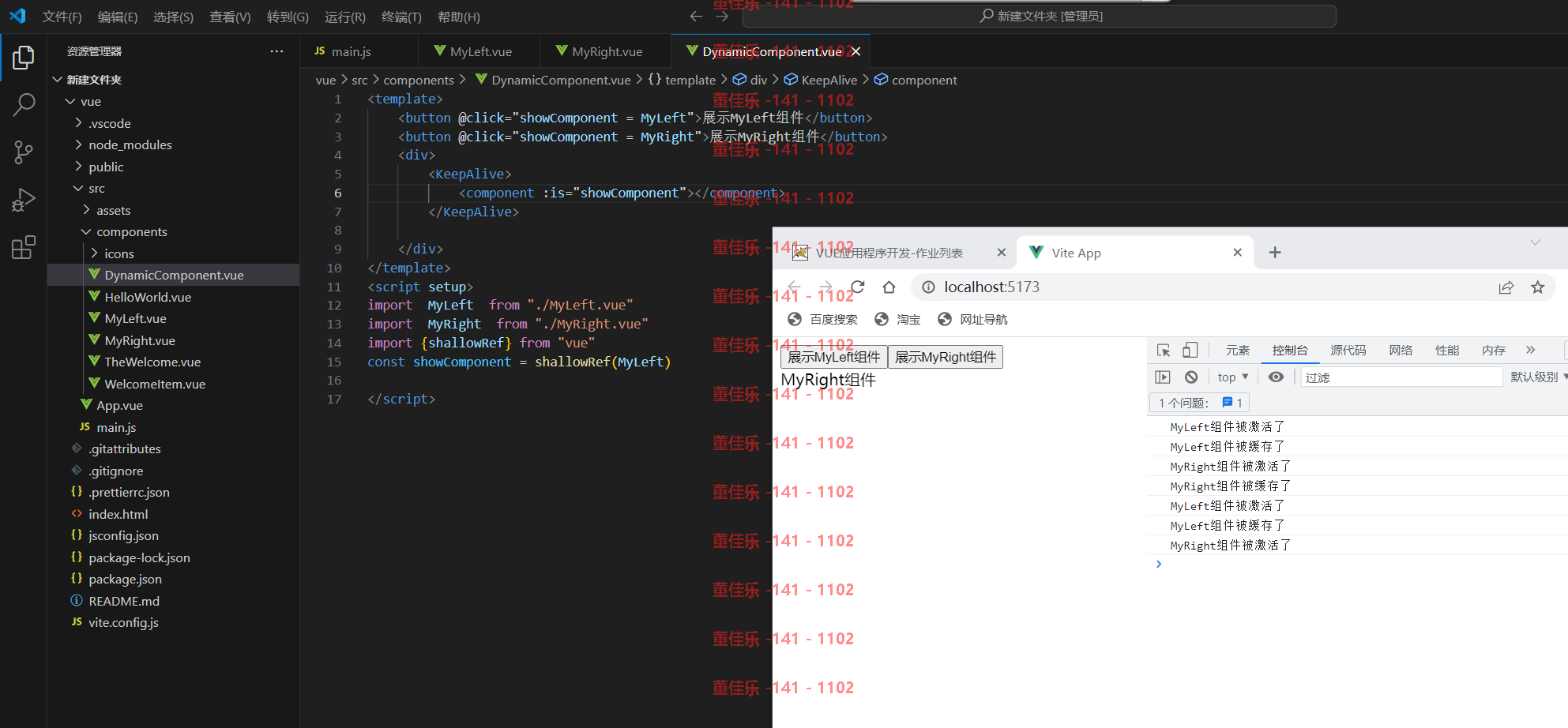Open package.json in the explorer
Viewport: 1568px width, 728px height.
[x=125, y=579]
